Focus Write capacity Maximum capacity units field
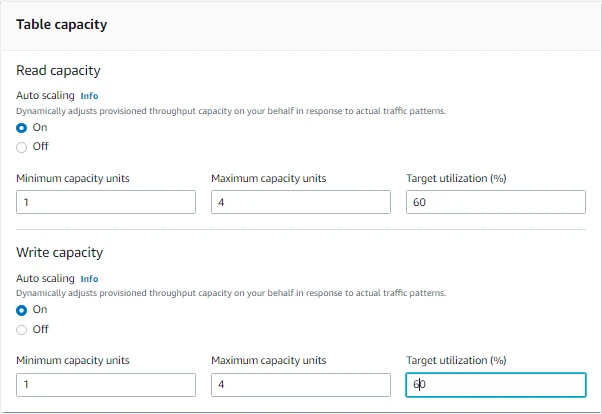 click(300, 385)
